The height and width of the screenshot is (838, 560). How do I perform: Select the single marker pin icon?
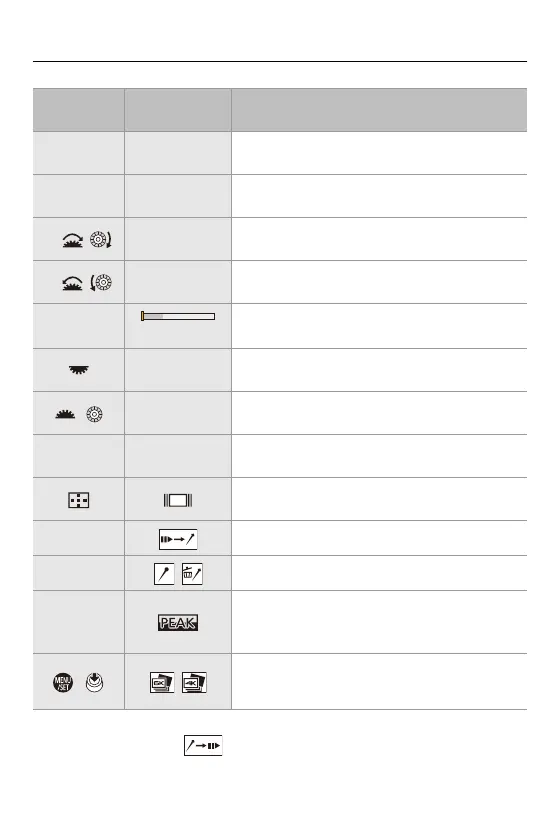tap(164, 574)
